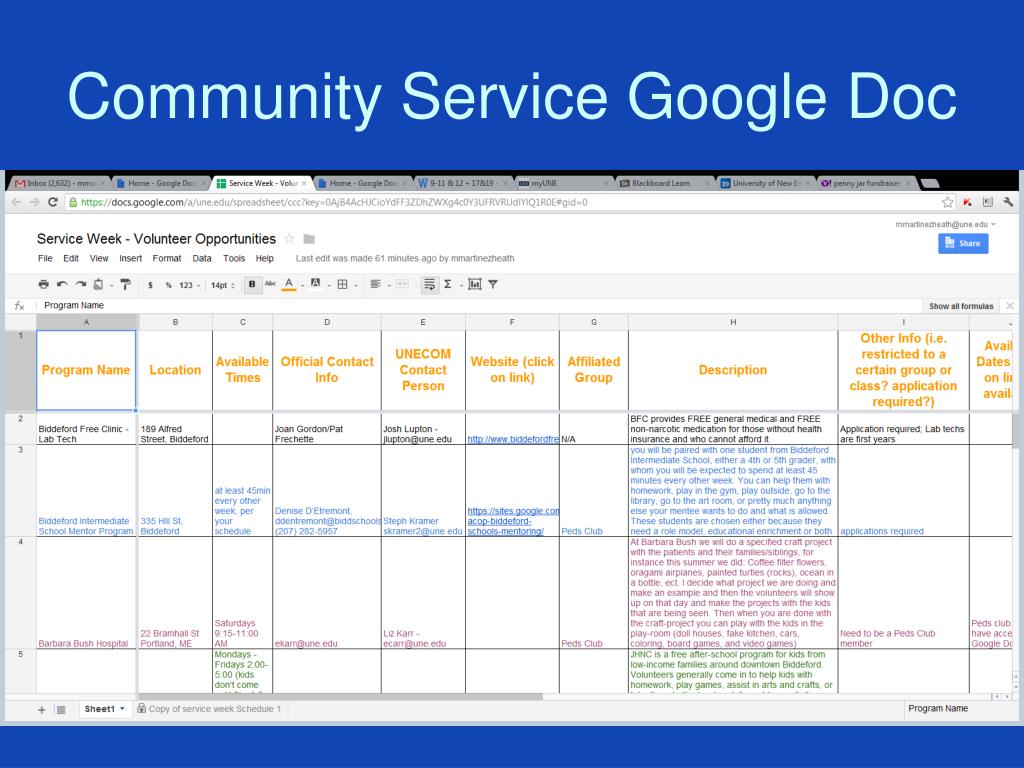The height and width of the screenshot is (768, 1024).
Task: Click the Add sheet plus icon
Action: [x=42, y=709]
